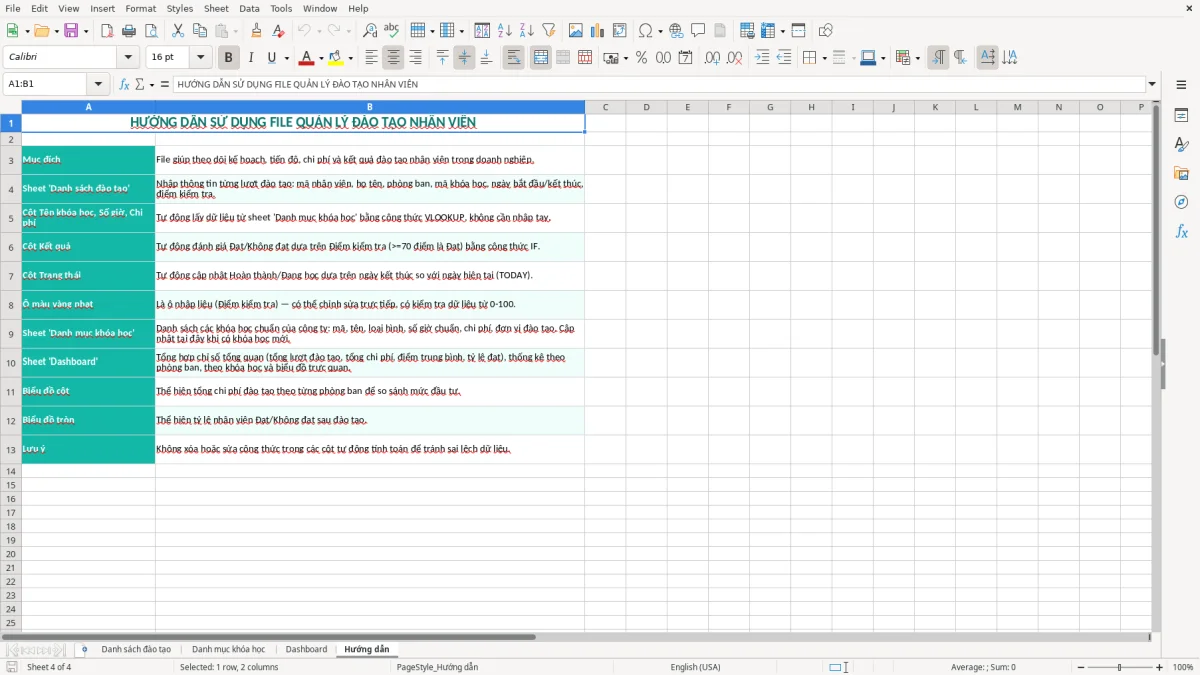Open Find & Replace tool
This screenshot has height=675, width=1200.
tap(370, 31)
